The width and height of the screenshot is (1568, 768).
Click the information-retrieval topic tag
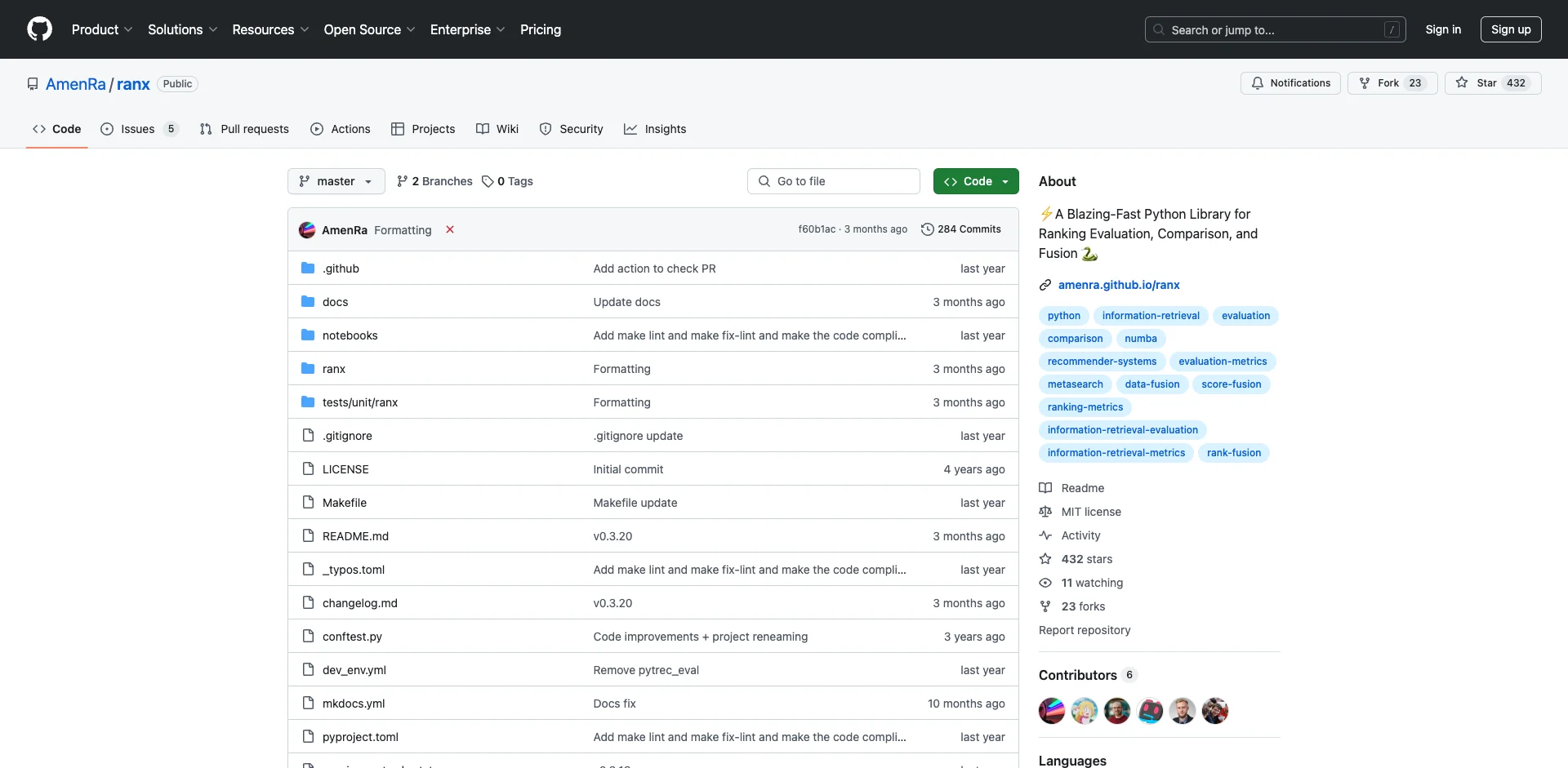point(1151,316)
